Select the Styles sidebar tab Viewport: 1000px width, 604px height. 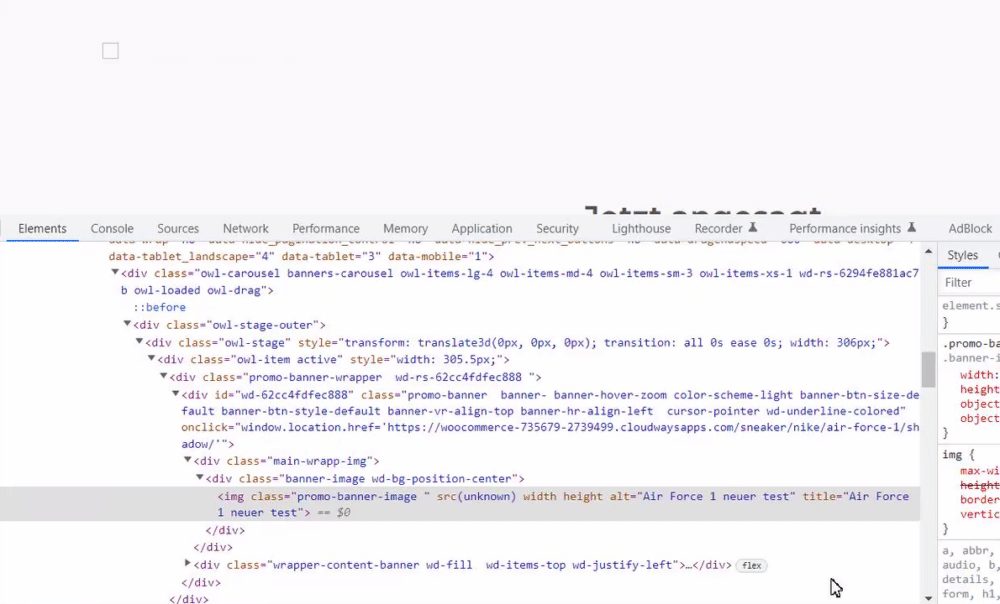coord(962,255)
